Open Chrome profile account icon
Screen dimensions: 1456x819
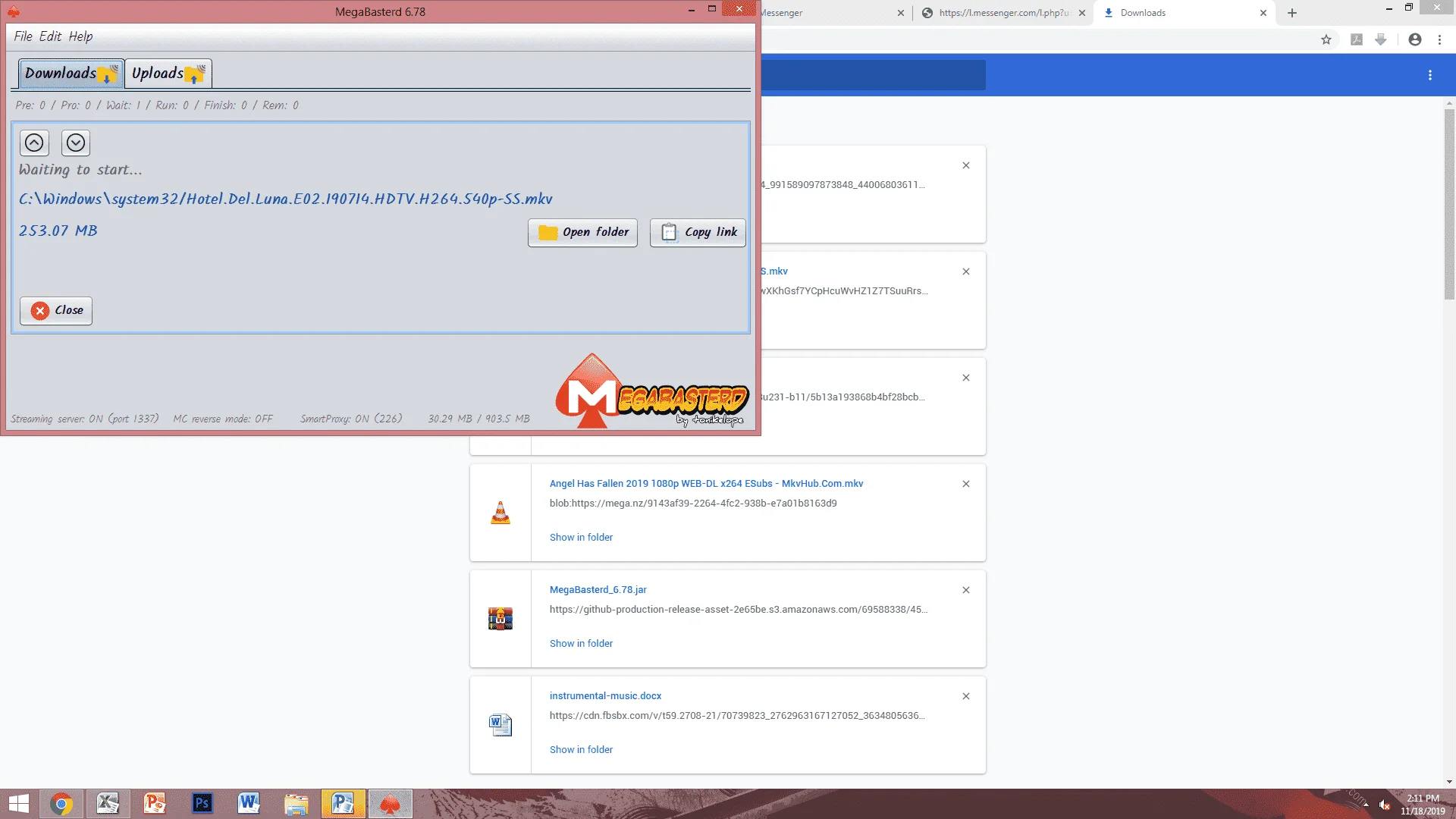[1415, 40]
